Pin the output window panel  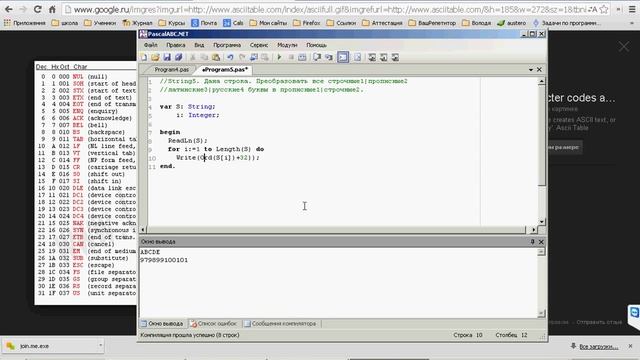532,242
